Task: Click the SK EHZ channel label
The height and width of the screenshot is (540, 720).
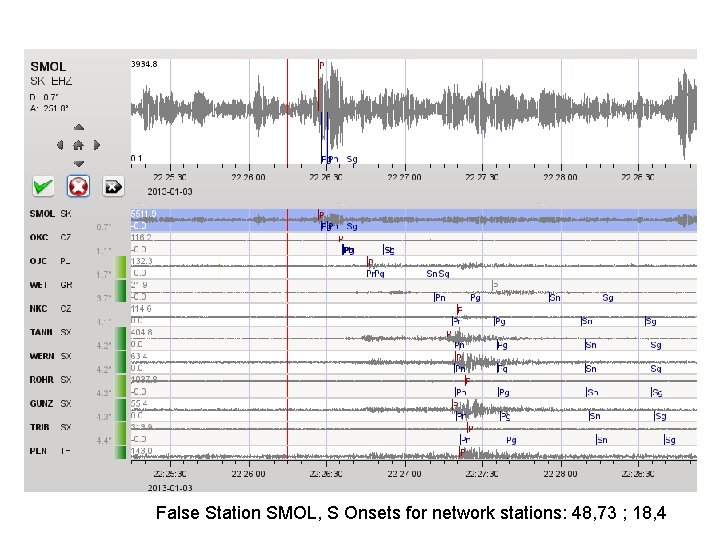Action: (x=51, y=81)
